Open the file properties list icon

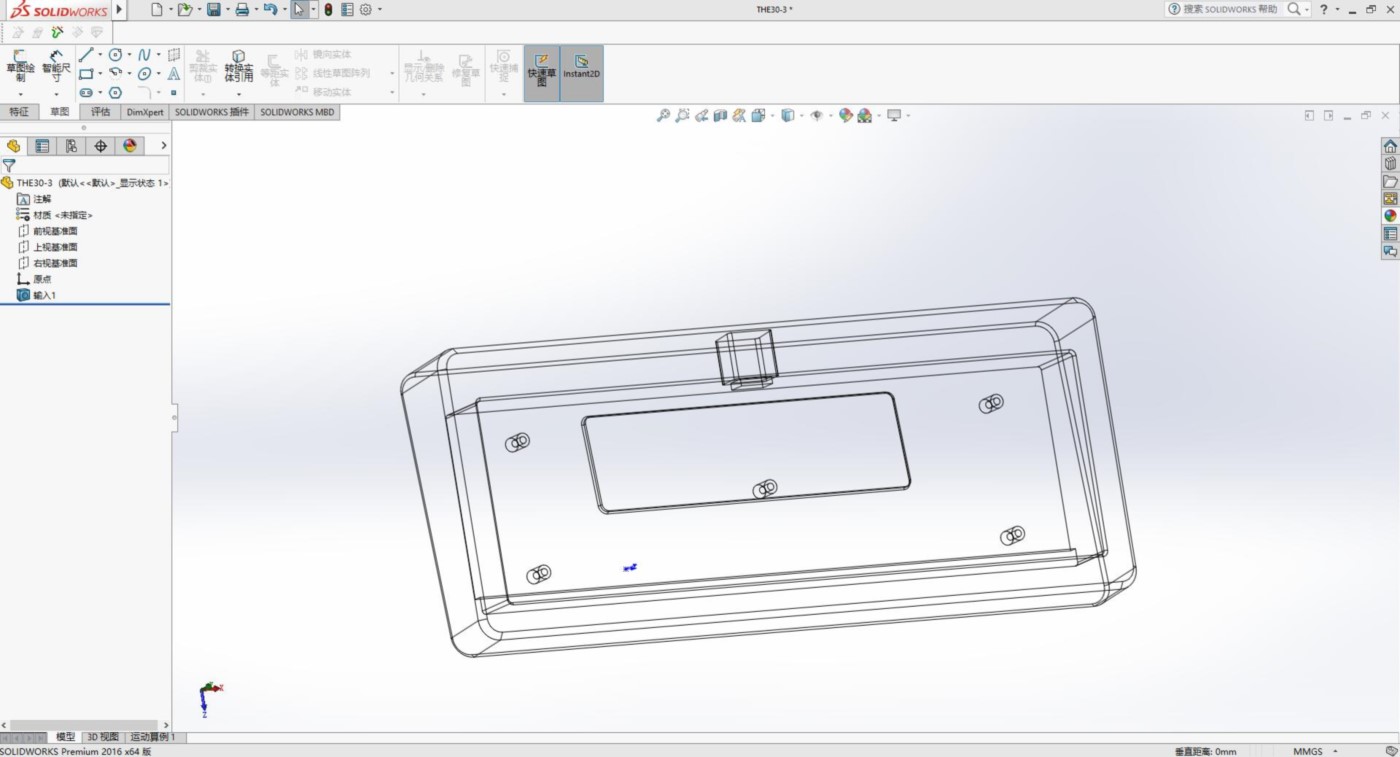click(347, 9)
